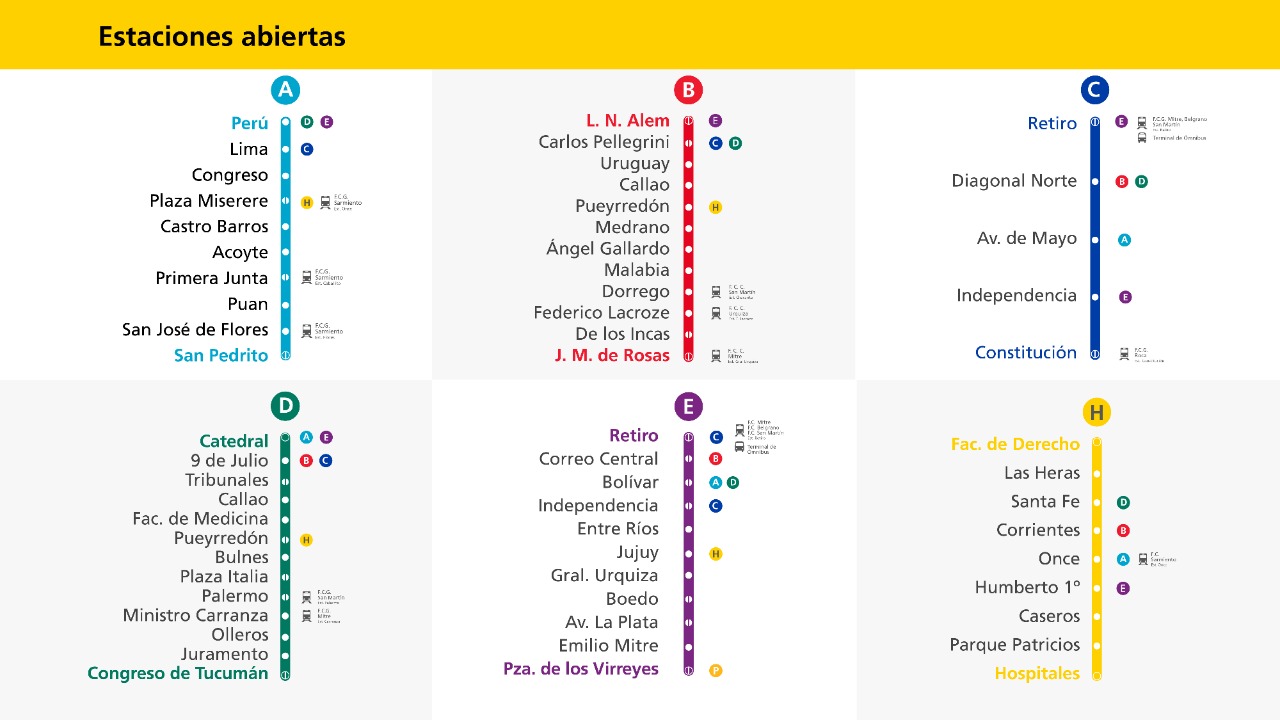Click the train icon next to Federico Lacroze
1280x720 pixels.
(716, 313)
